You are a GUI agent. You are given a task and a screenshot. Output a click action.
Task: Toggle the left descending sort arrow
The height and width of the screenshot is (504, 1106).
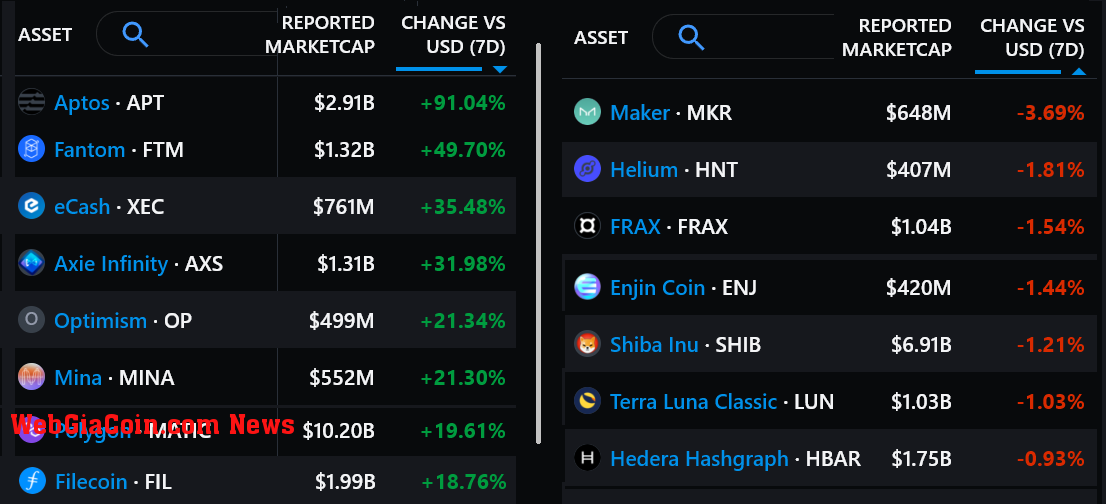point(499,70)
